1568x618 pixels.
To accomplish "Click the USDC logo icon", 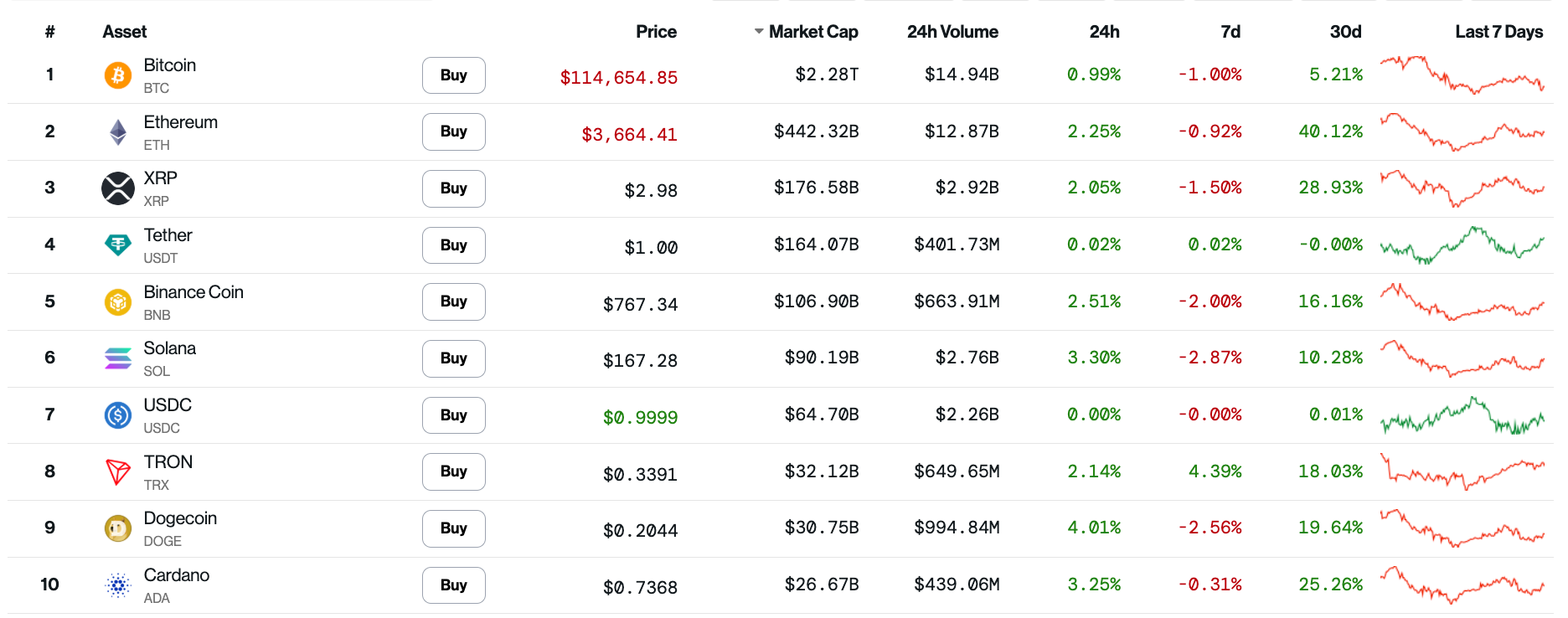I will click(118, 415).
